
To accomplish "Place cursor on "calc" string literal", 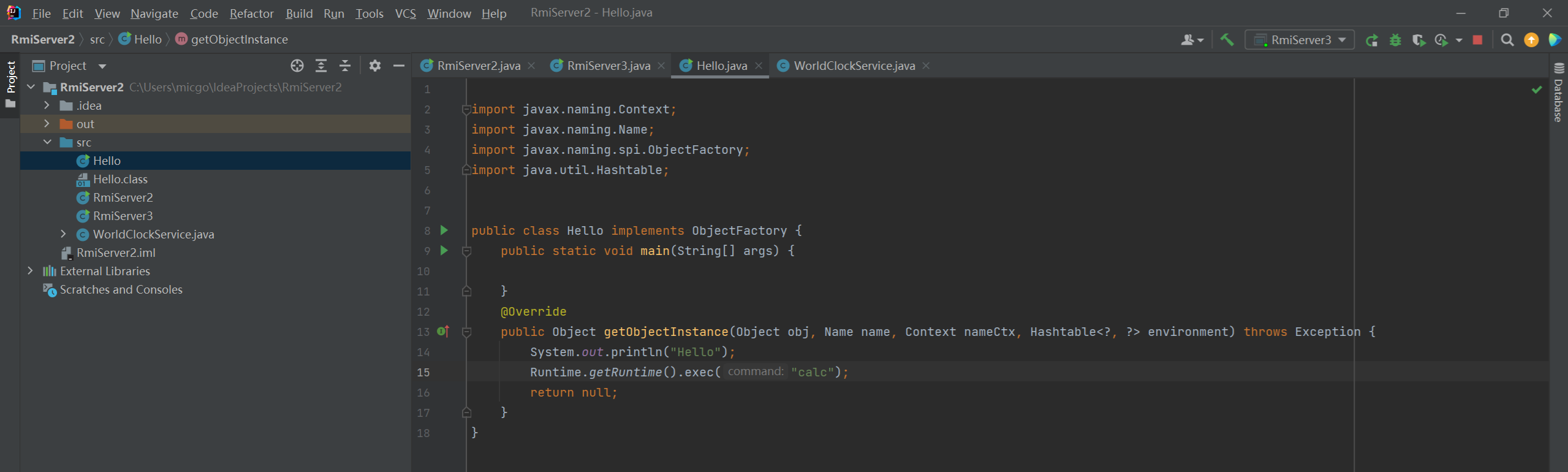I will tap(812, 372).
